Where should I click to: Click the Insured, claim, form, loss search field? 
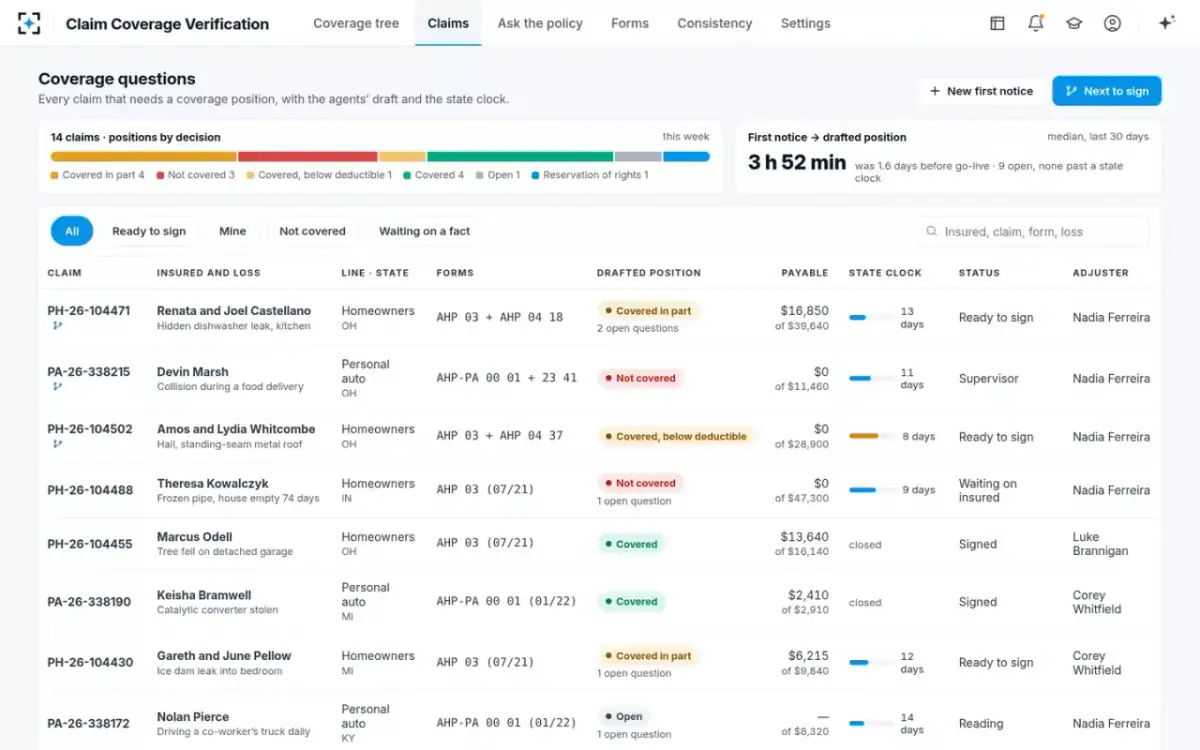1032,231
